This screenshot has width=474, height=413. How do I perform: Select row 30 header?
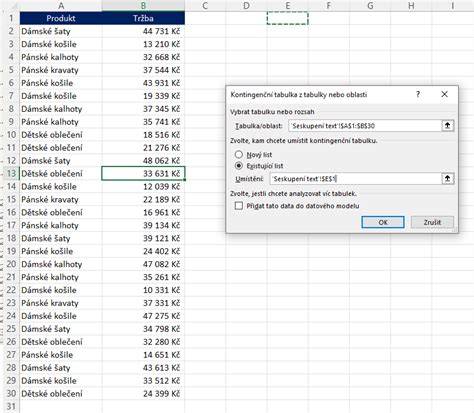pos(11,393)
